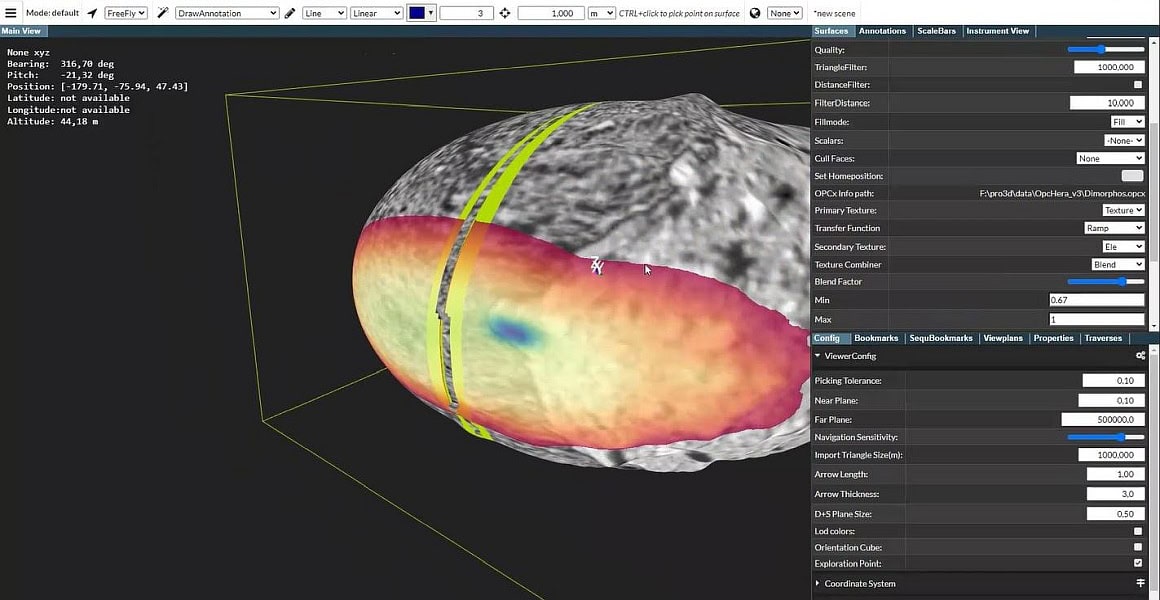Select the navigation arrow icon in the toolbar
The height and width of the screenshot is (600, 1160).
[x=90, y=12]
